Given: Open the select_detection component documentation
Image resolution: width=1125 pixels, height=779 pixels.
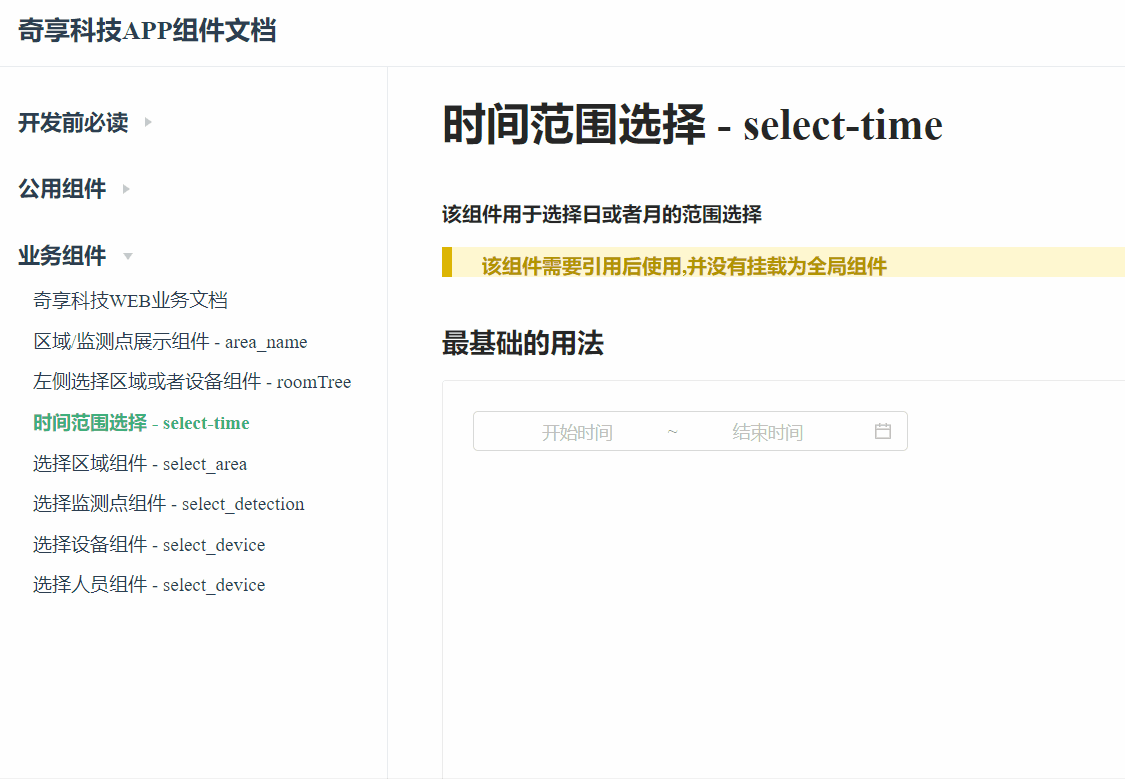Looking at the screenshot, I should click(x=167, y=503).
